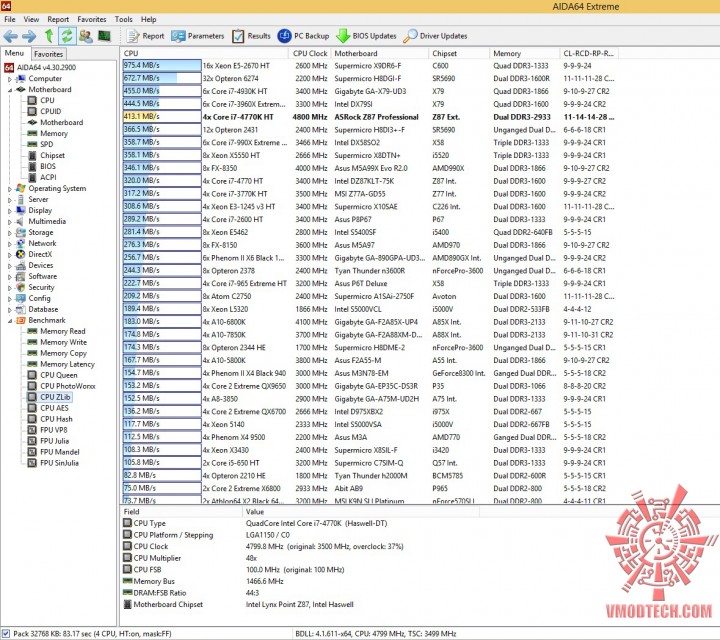This screenshot has height=640, width=720.
Task: Expand the Database tree node
Action: click(x=9, y=309)
